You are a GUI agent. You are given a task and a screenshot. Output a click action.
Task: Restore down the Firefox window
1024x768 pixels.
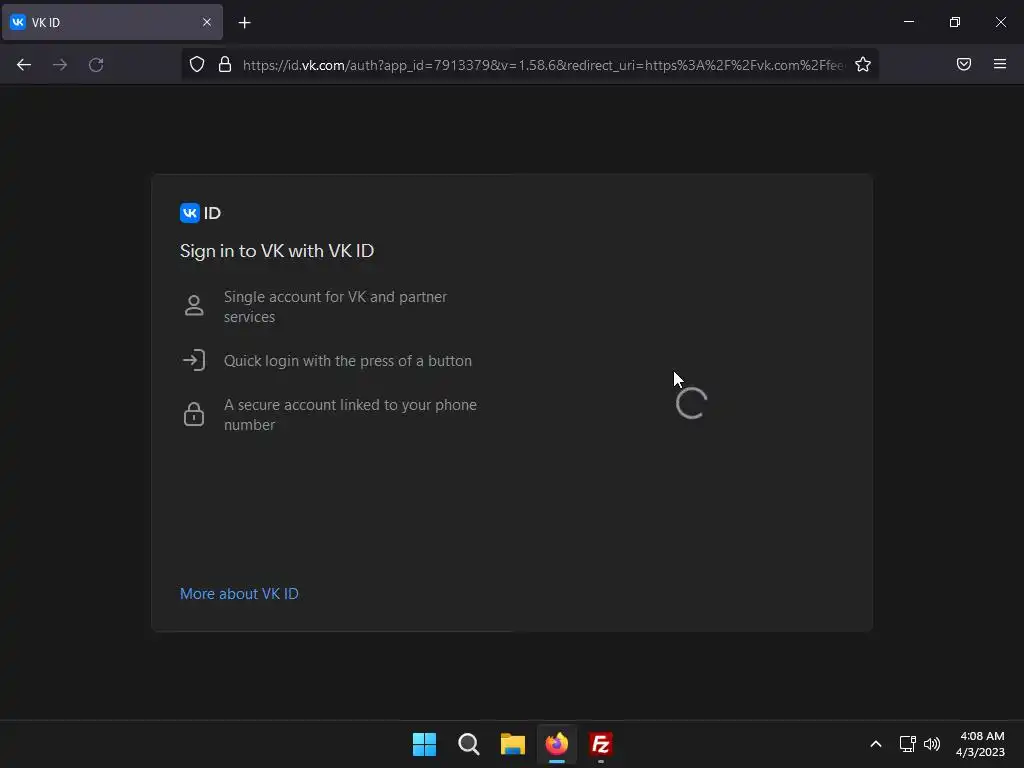[954, 22]
